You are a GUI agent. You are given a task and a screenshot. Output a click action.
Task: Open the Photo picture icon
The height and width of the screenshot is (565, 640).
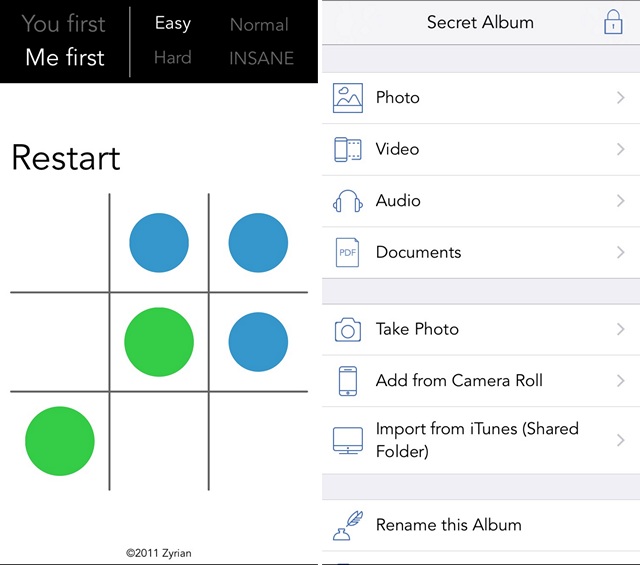tap(347, 98)
